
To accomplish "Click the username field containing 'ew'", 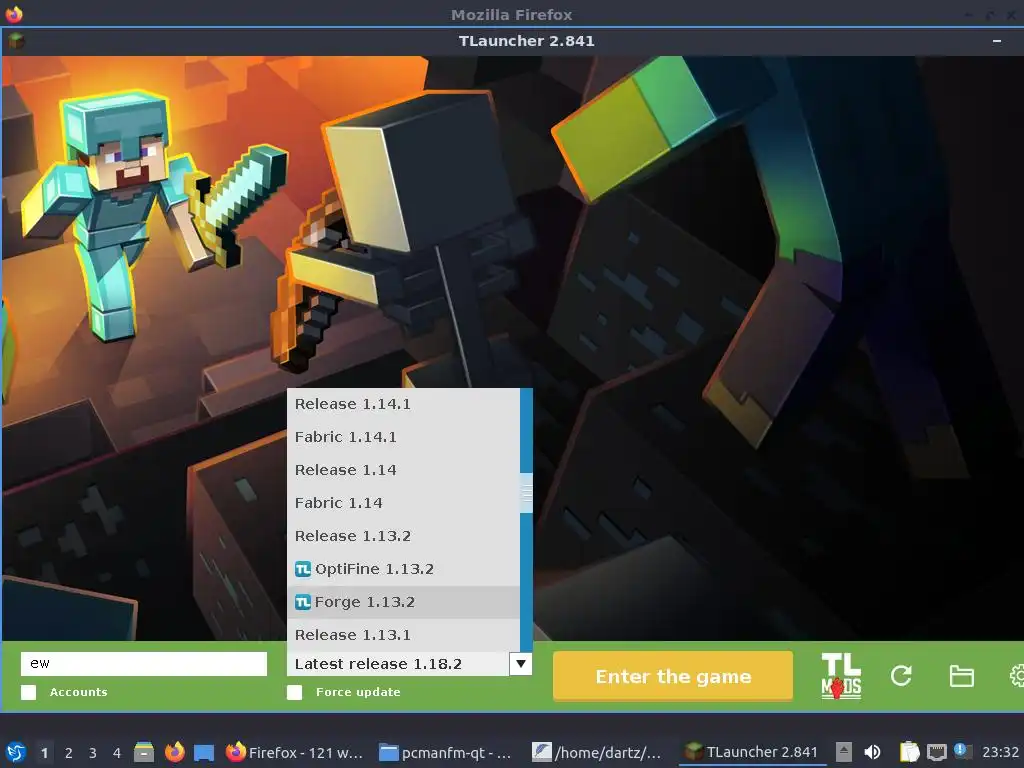I will click(x=144, y=664).
